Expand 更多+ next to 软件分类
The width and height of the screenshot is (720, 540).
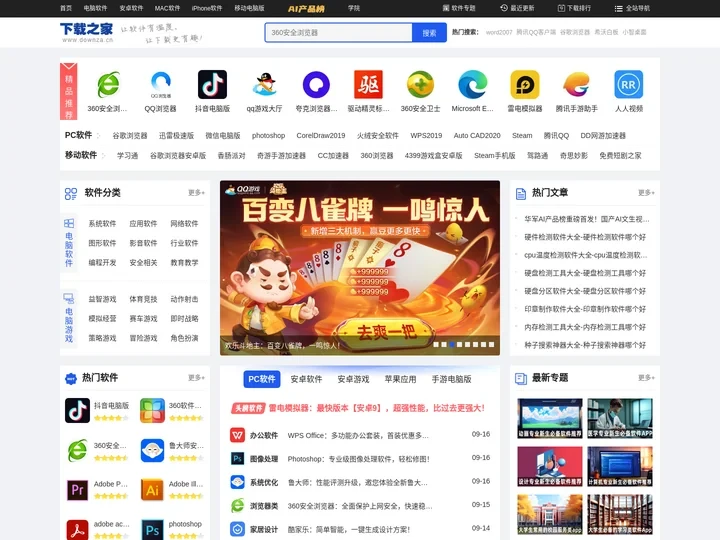pos(196,193)
